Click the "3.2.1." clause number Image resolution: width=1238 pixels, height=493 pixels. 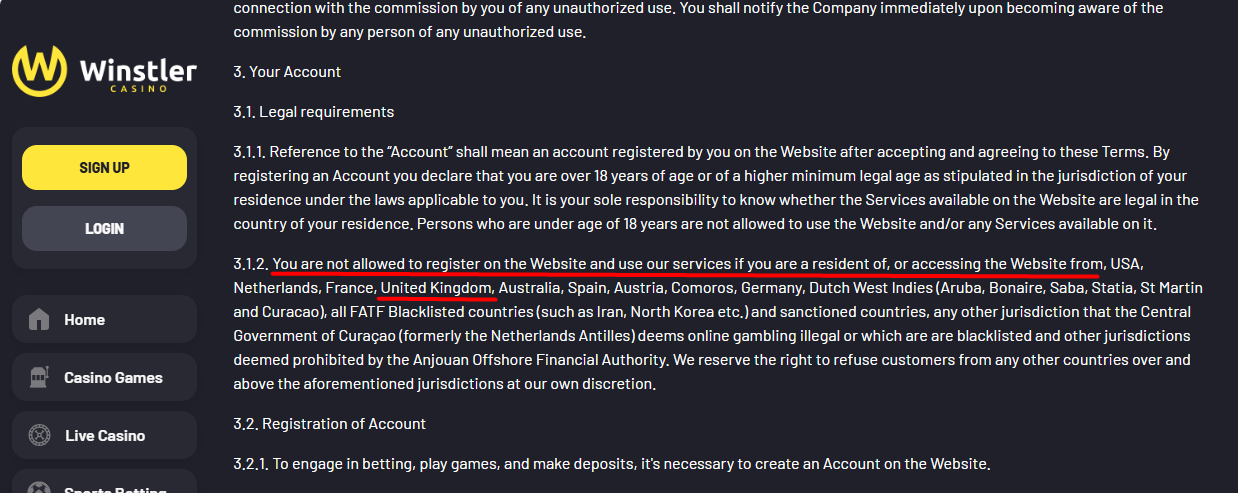click(x=250, y=464)
